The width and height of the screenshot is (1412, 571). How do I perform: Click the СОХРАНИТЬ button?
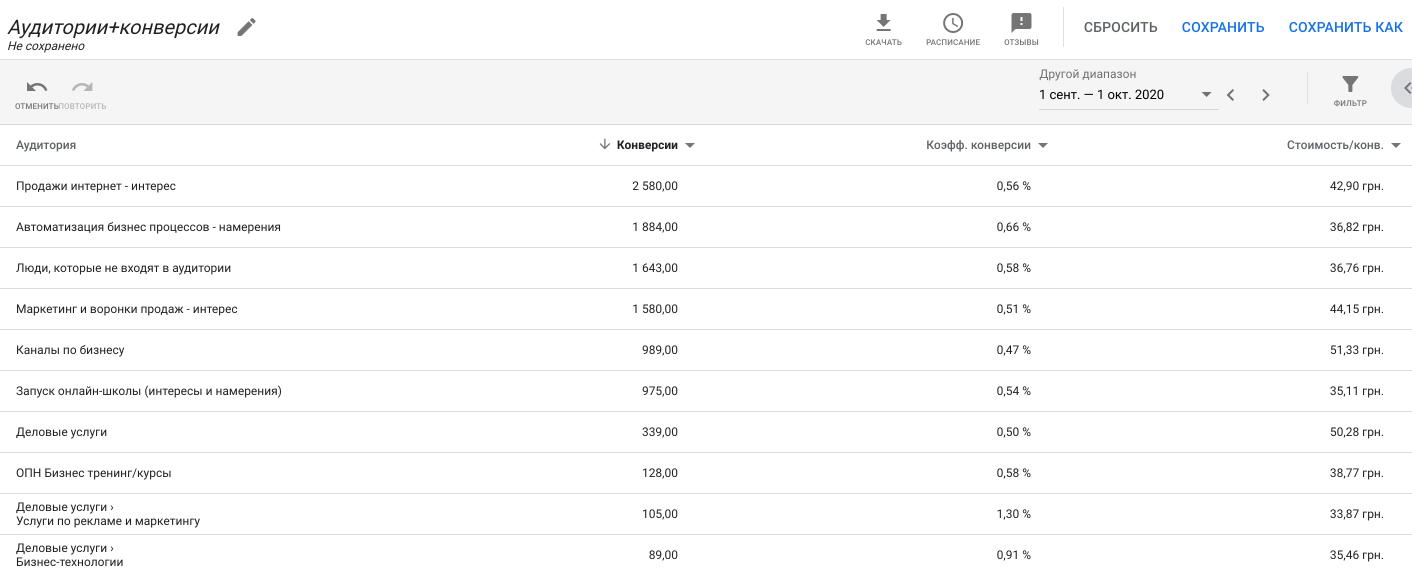[1223, 28]
